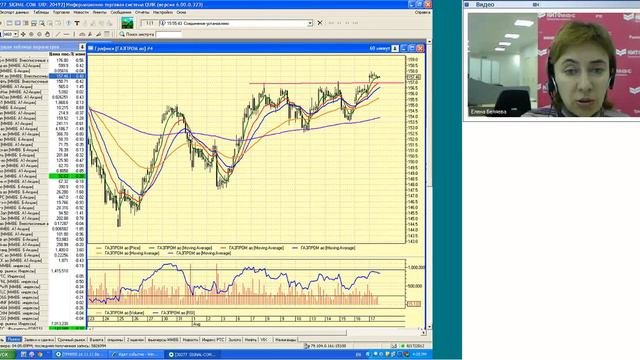Open the Сообщения menu

click(121, 13)
